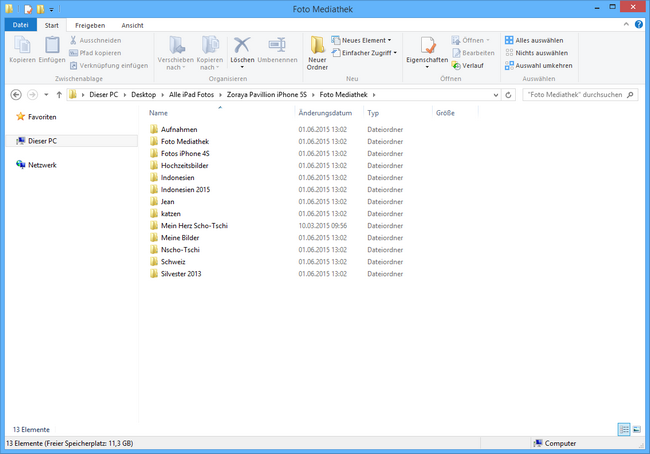Viewport: 650px width, 454px height.
Task: Open the Freigeben ribbon tab
Action: pyautogui.click(x=89, y=24)
